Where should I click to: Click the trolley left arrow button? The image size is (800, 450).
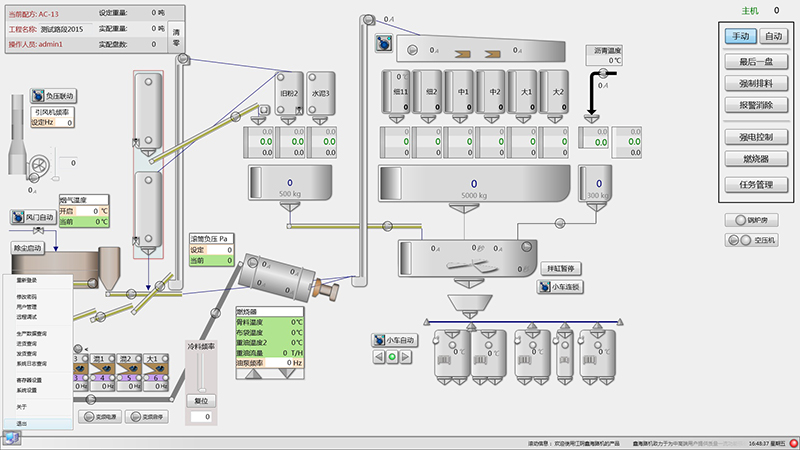[x=379, y=357]
